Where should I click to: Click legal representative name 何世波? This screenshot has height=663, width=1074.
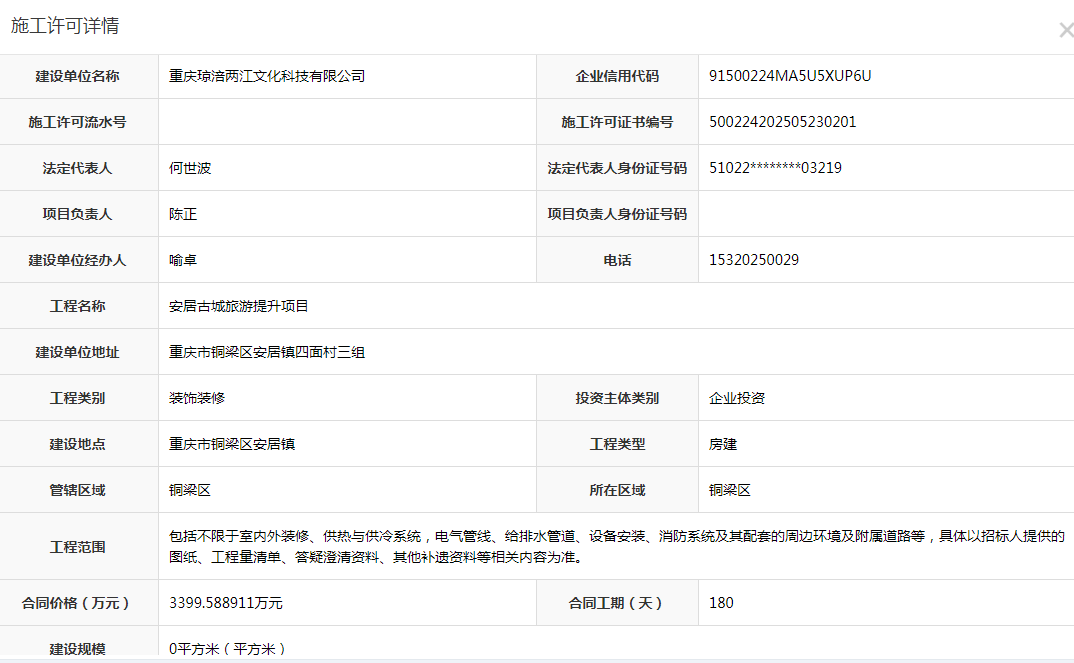coord(190,168)
